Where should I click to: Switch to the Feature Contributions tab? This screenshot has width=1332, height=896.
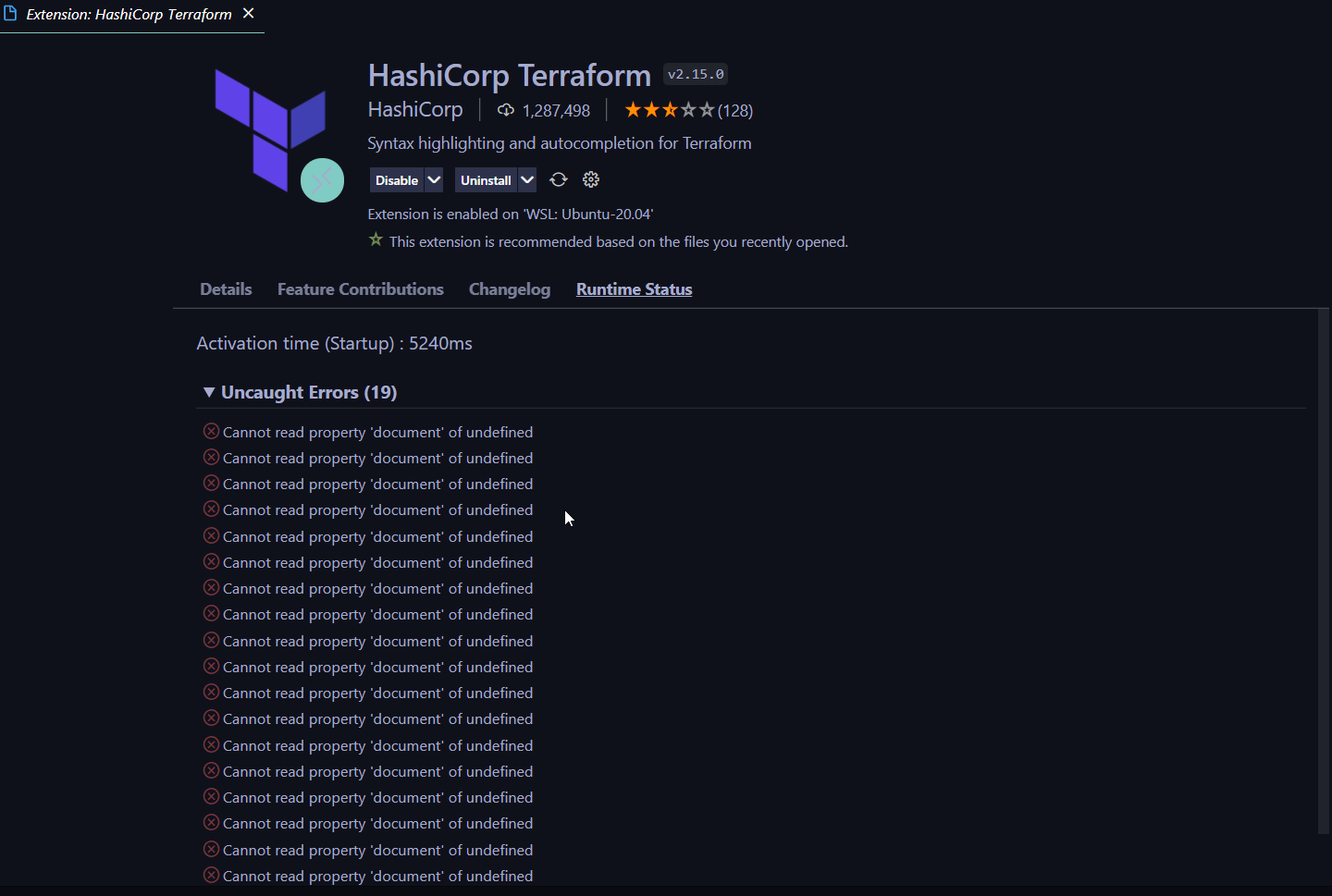point(360,288)
